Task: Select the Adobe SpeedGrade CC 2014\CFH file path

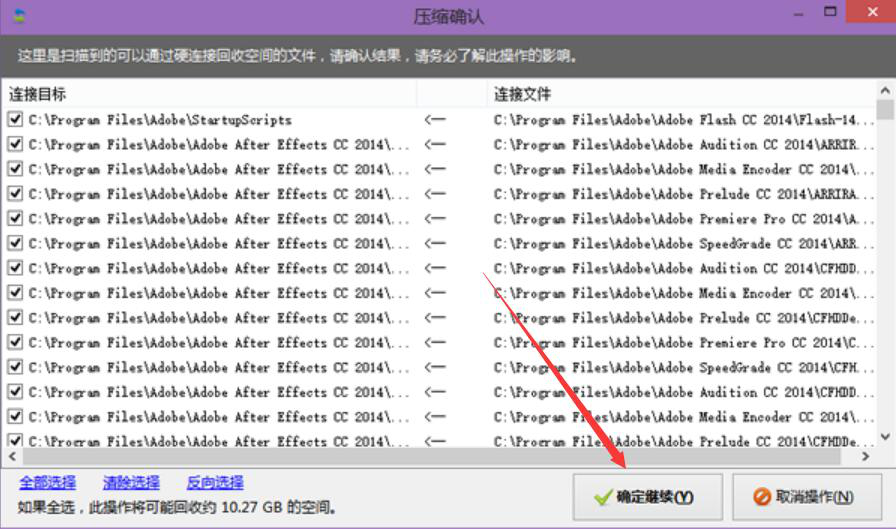Action: [x=683, y=367]
